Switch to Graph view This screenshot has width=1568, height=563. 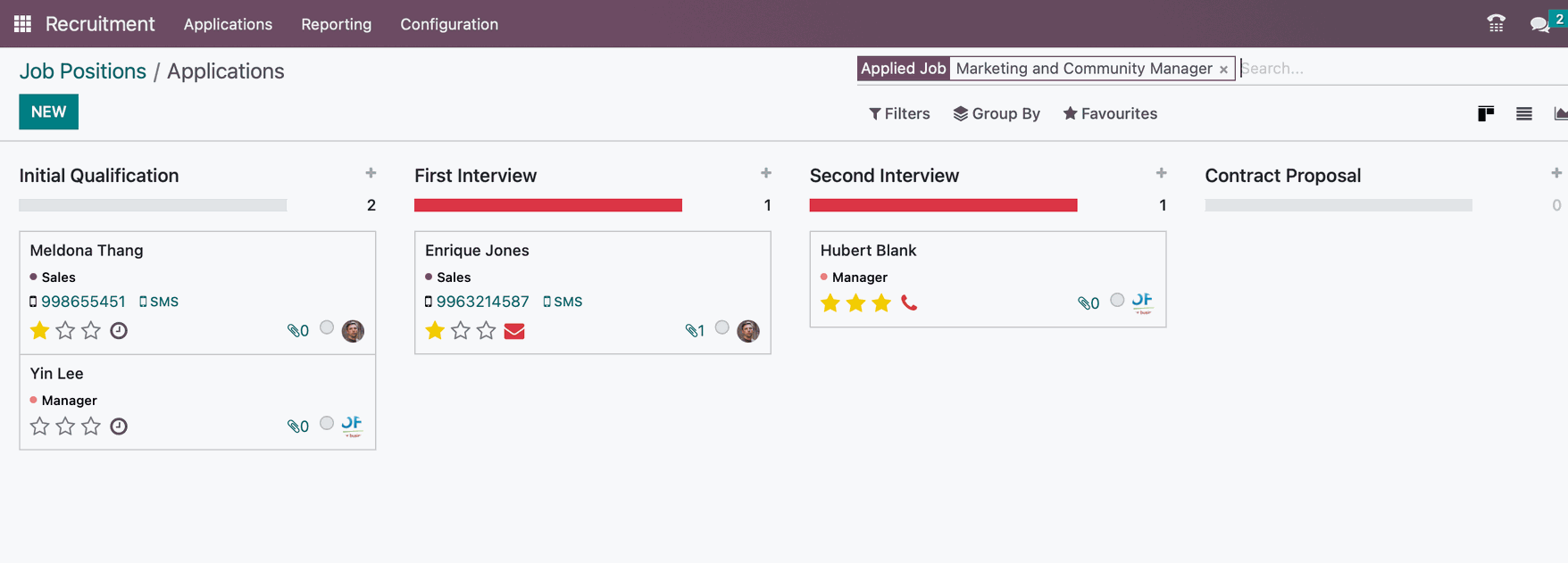1561,113
